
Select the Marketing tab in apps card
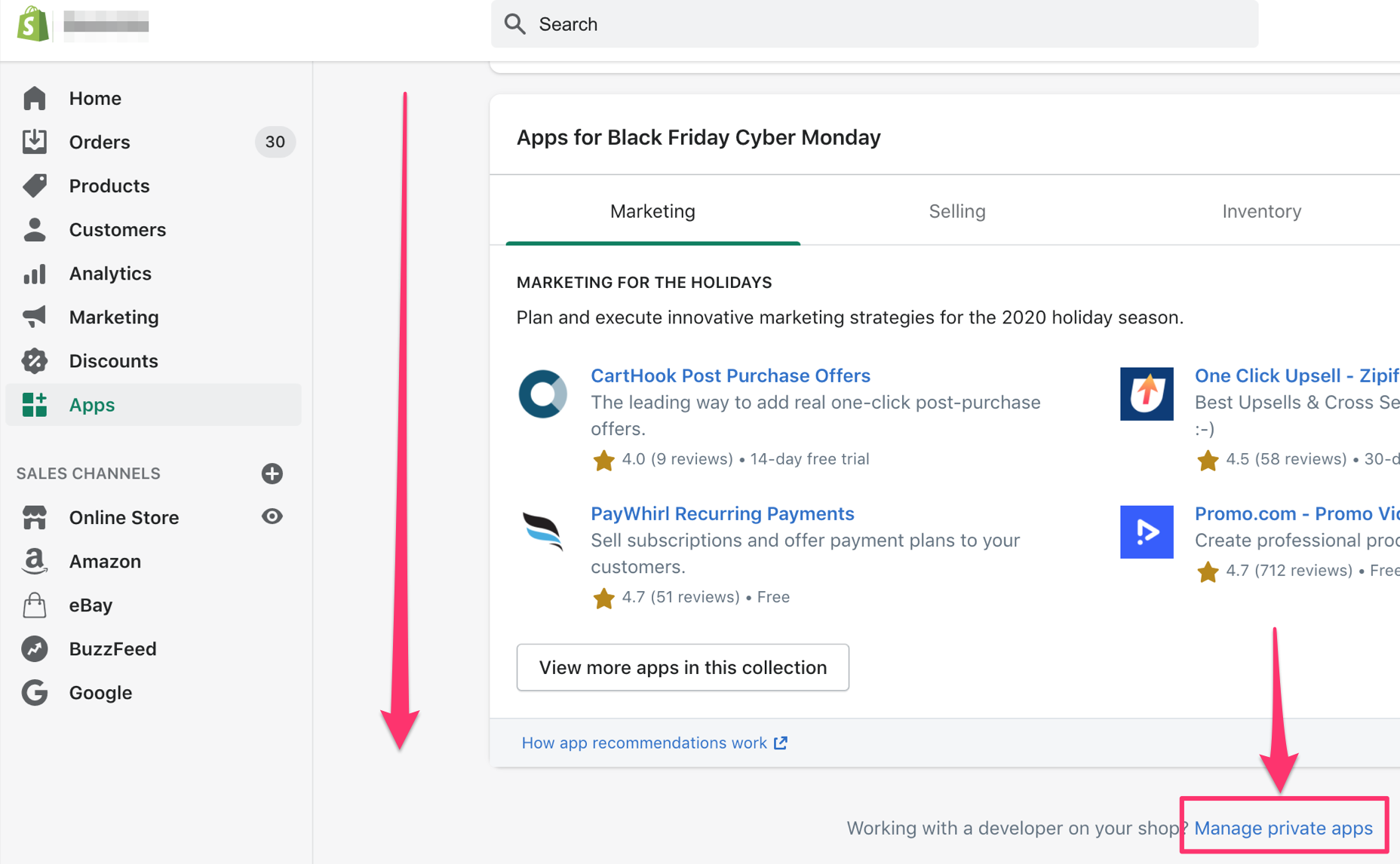tap(652, 211)
